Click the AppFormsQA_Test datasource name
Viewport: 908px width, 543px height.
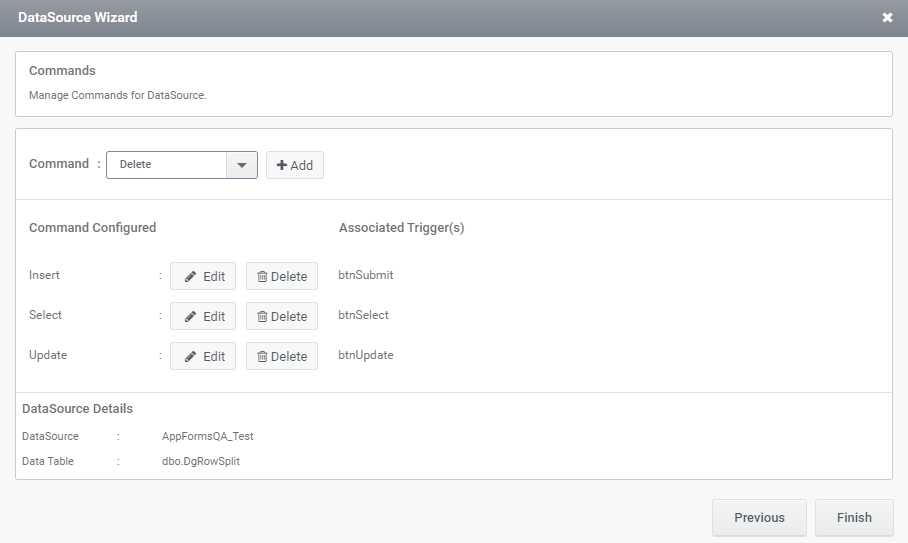pos(207,436)
